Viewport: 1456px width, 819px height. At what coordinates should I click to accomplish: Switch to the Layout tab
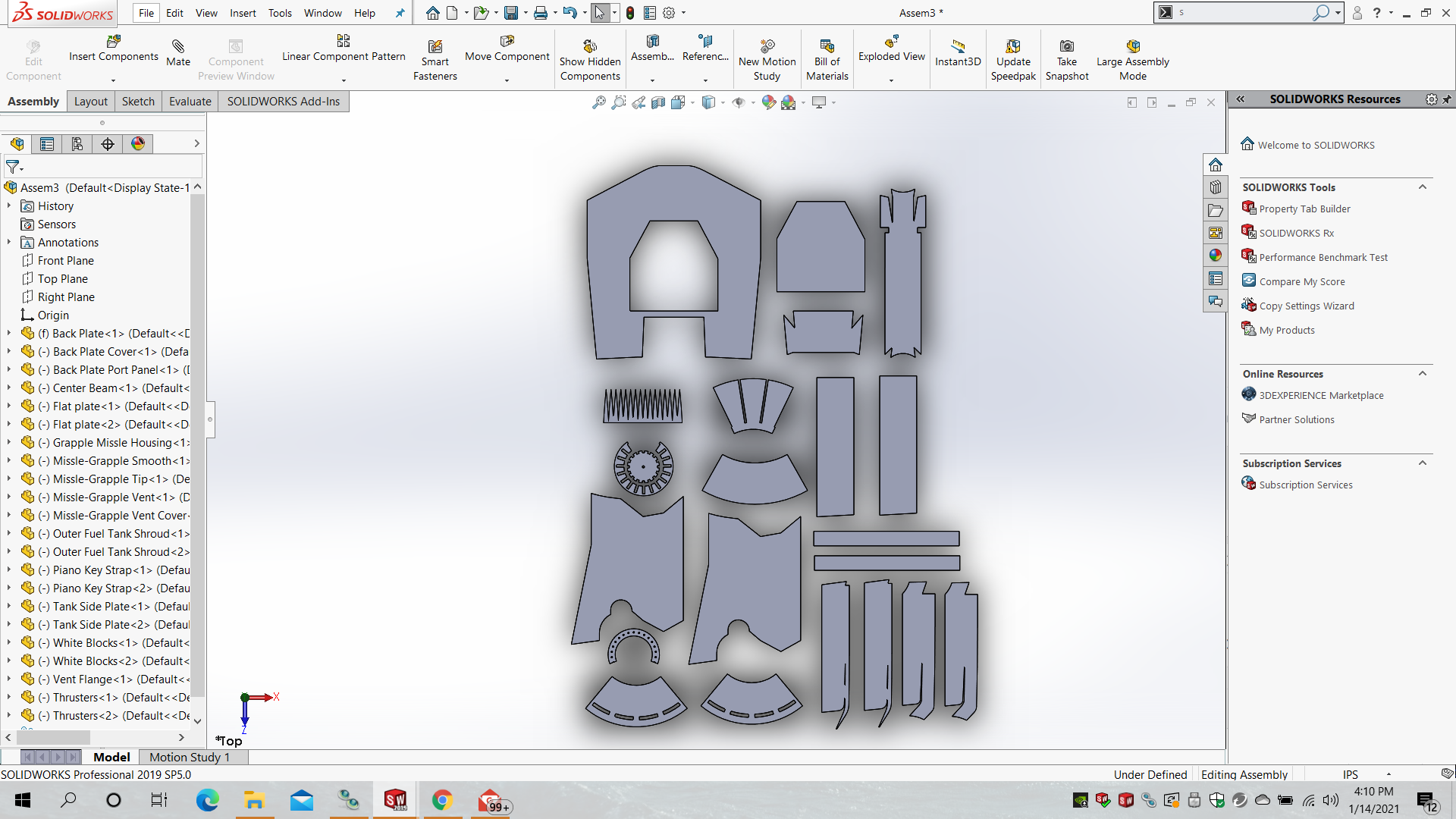[x=91, y=102]
